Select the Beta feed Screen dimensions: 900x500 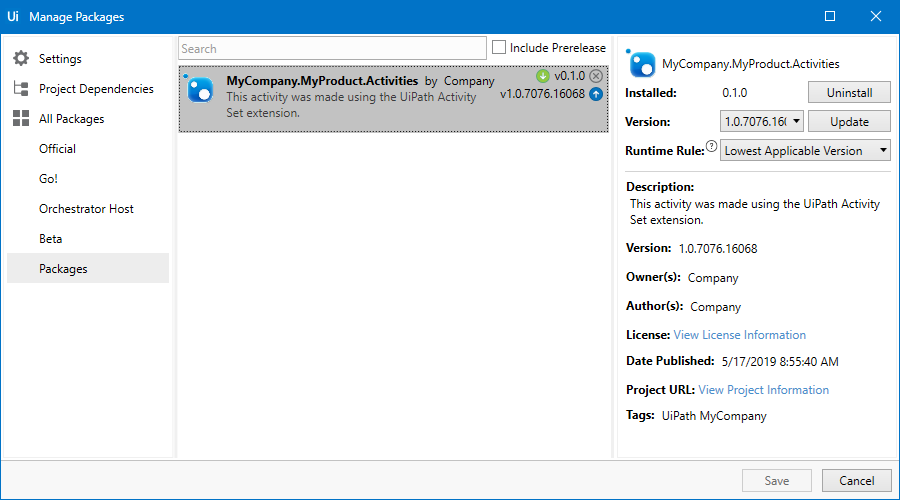88,238
